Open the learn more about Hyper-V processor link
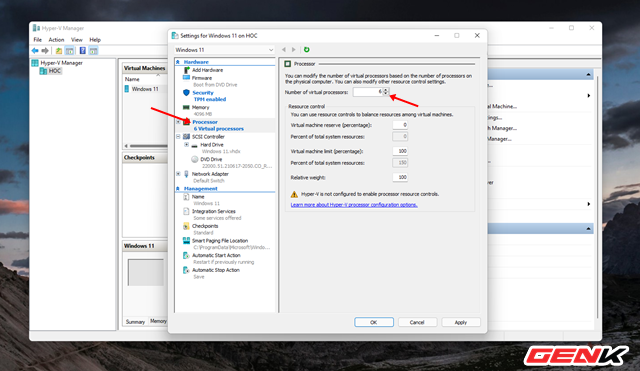The image size is (640, 371). [354, 205]
